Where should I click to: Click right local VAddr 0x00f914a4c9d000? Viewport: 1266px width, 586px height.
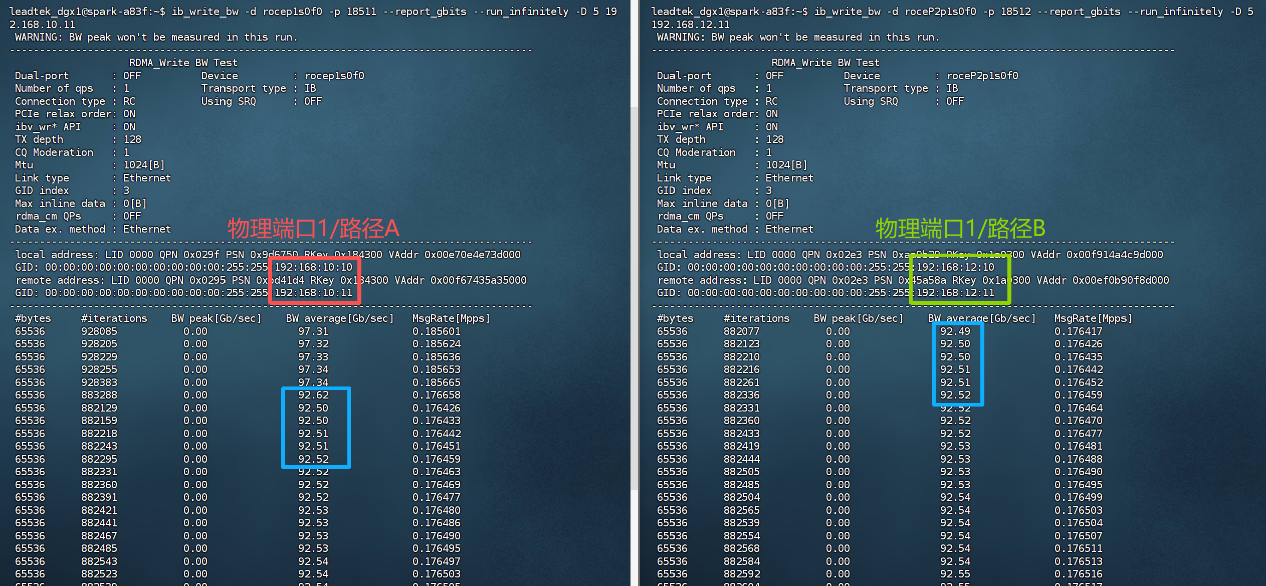point(1113,255)
